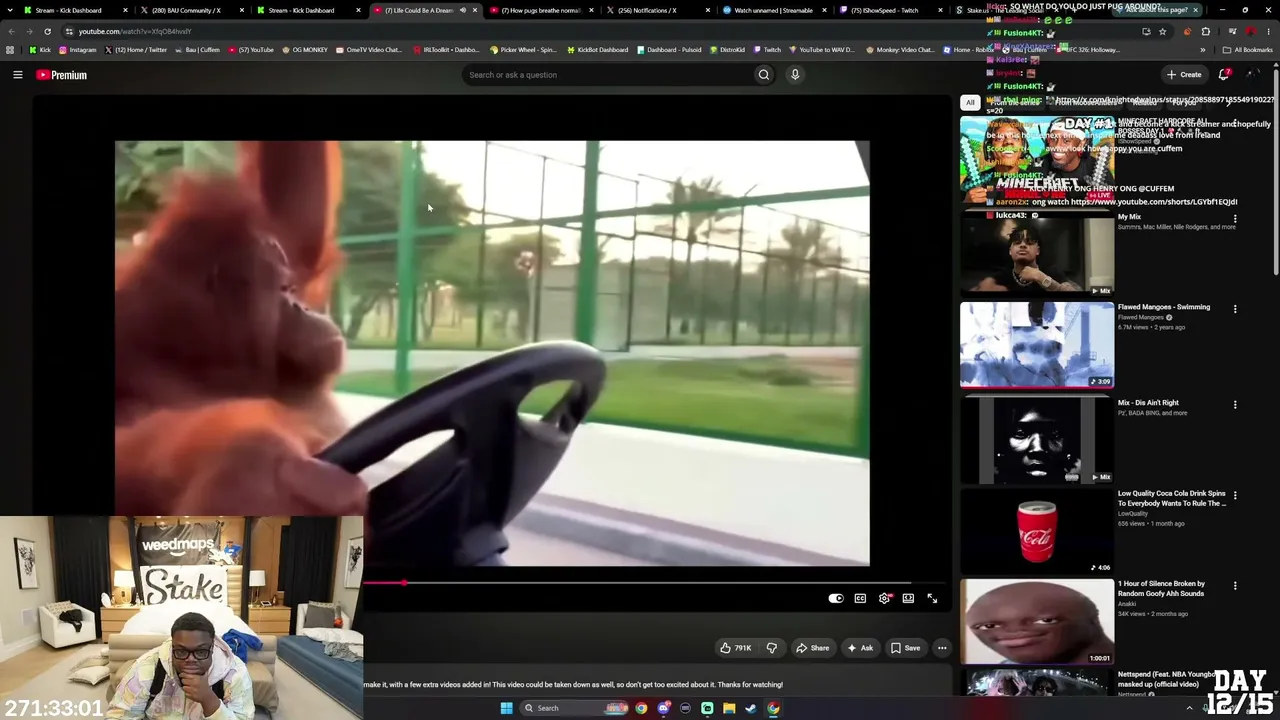Open Flawed Mangoes - Swimming thumbnail

[x=1037, y=344]
